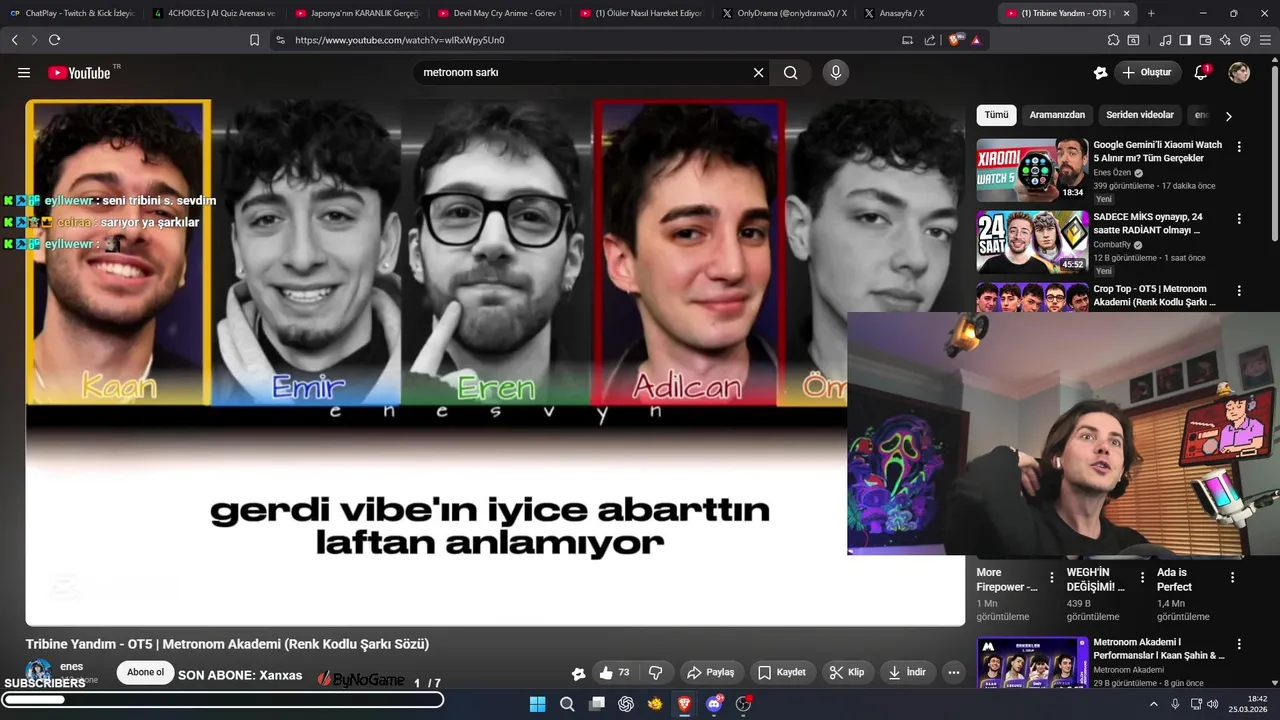1280x720 pixels.
Task: Open the Leo AI sparkle icon
Action: (x=1225, y=40)
